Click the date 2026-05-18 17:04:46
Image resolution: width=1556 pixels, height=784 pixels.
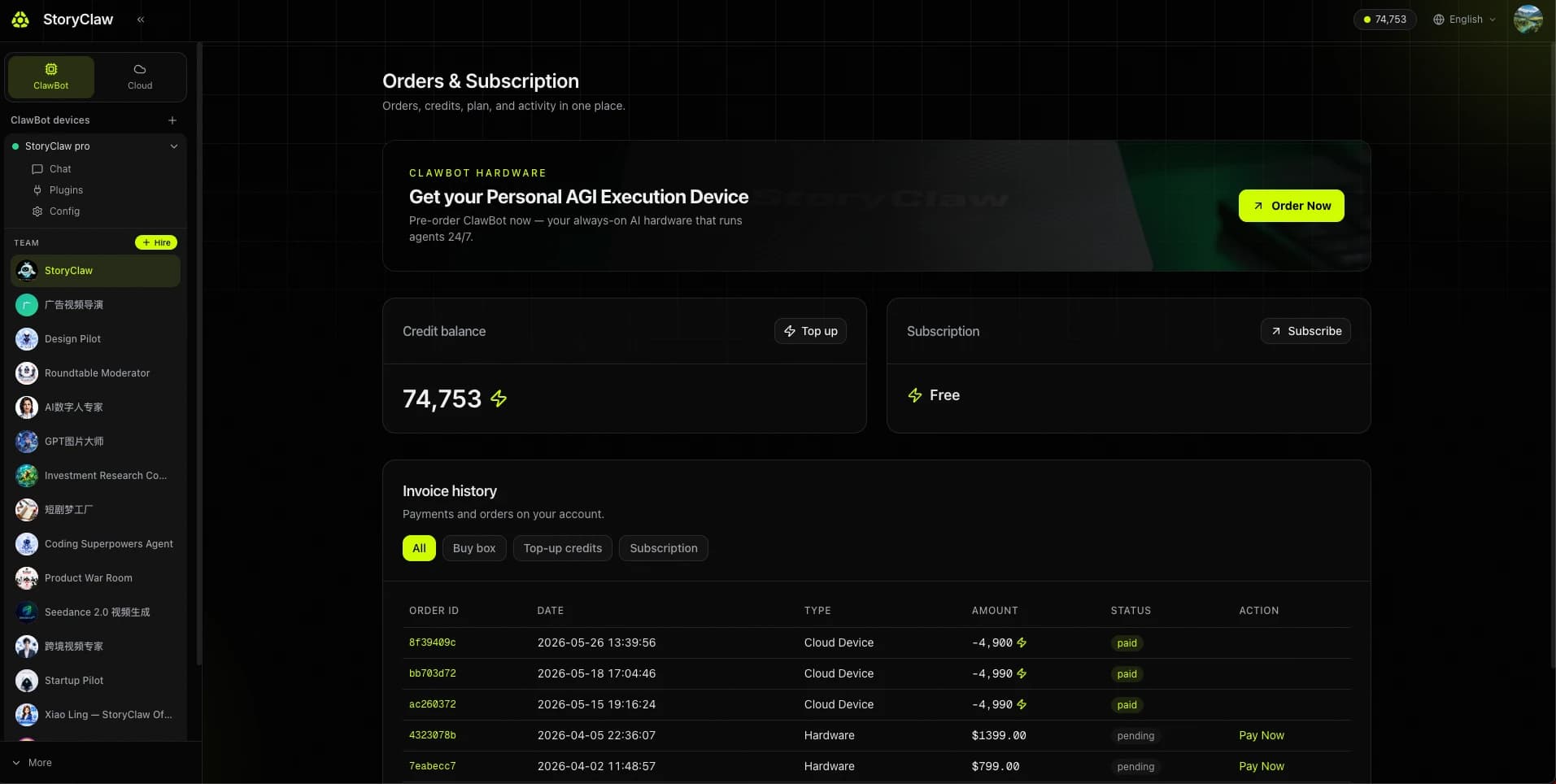[596, 673]
